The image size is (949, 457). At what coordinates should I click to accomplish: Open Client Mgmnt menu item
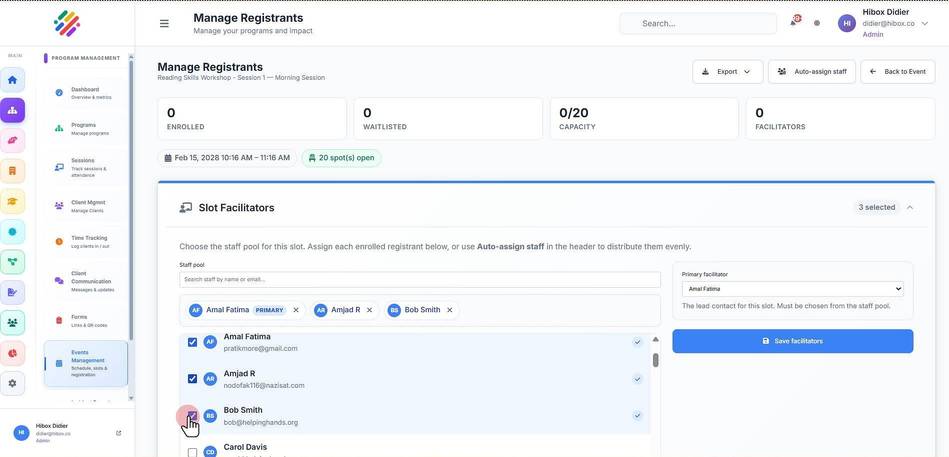pyautogui.click(x=86, y=206)
